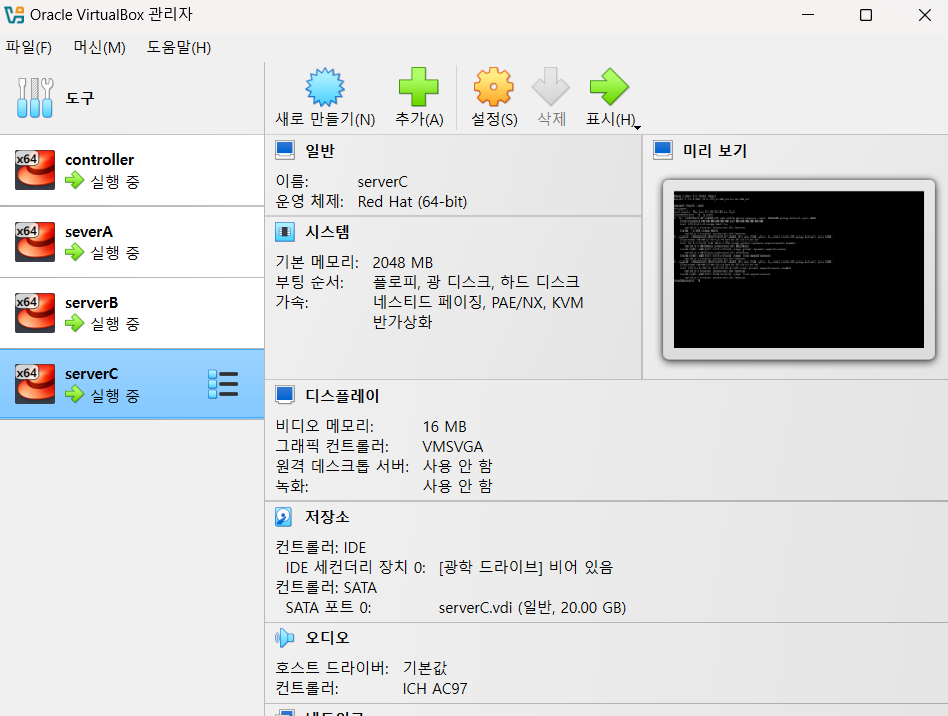Click the Storage (저장소) disk icon
Screen dimensions: 948x716
point(284,517)
